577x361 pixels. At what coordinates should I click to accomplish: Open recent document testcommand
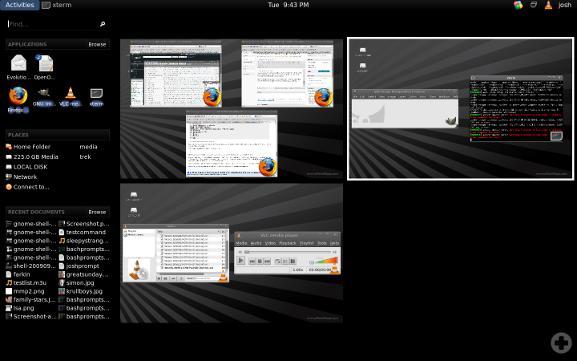[82, 232]
